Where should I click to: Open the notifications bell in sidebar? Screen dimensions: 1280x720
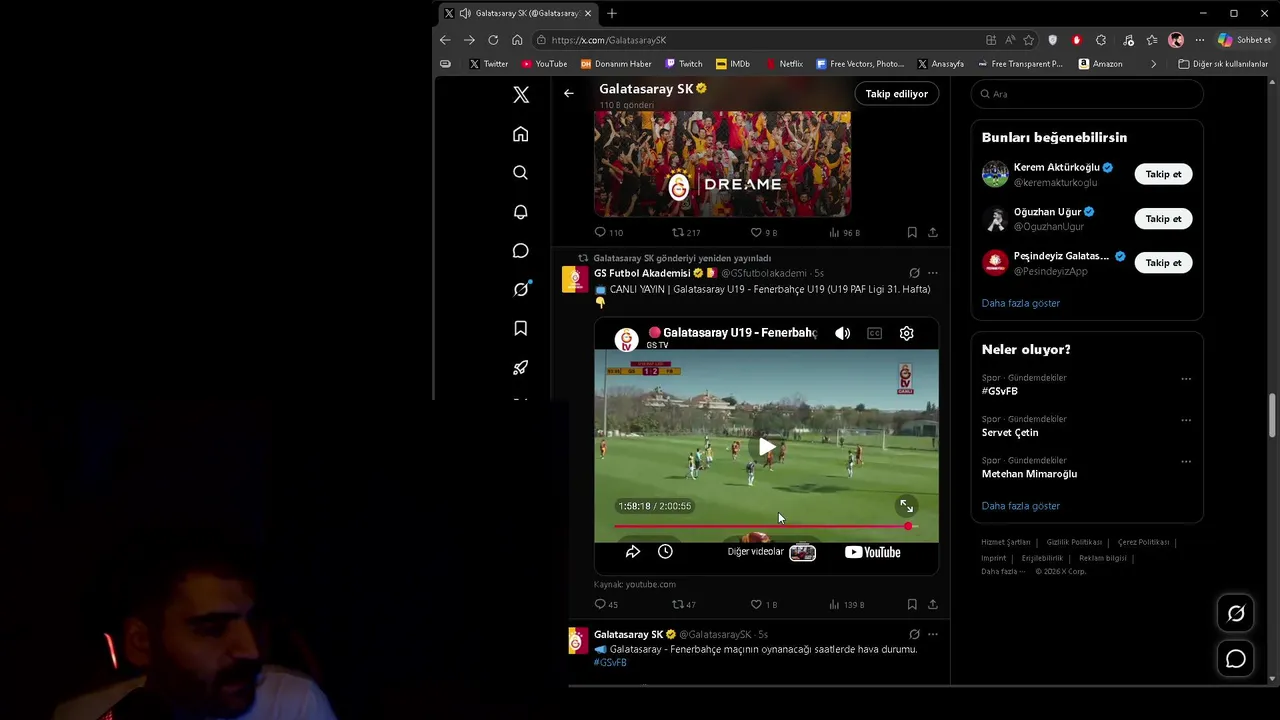coord(520,212)
